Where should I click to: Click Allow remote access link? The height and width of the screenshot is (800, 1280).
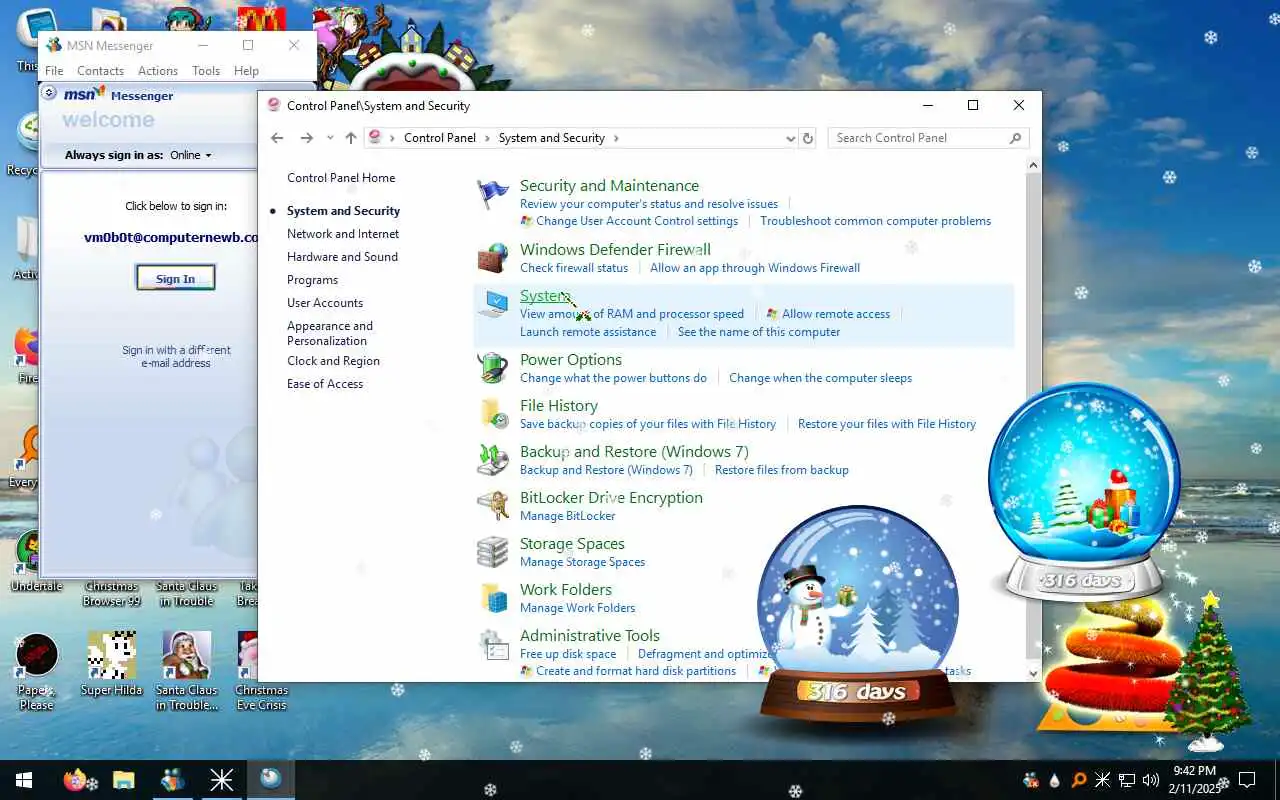coord(836,314)
